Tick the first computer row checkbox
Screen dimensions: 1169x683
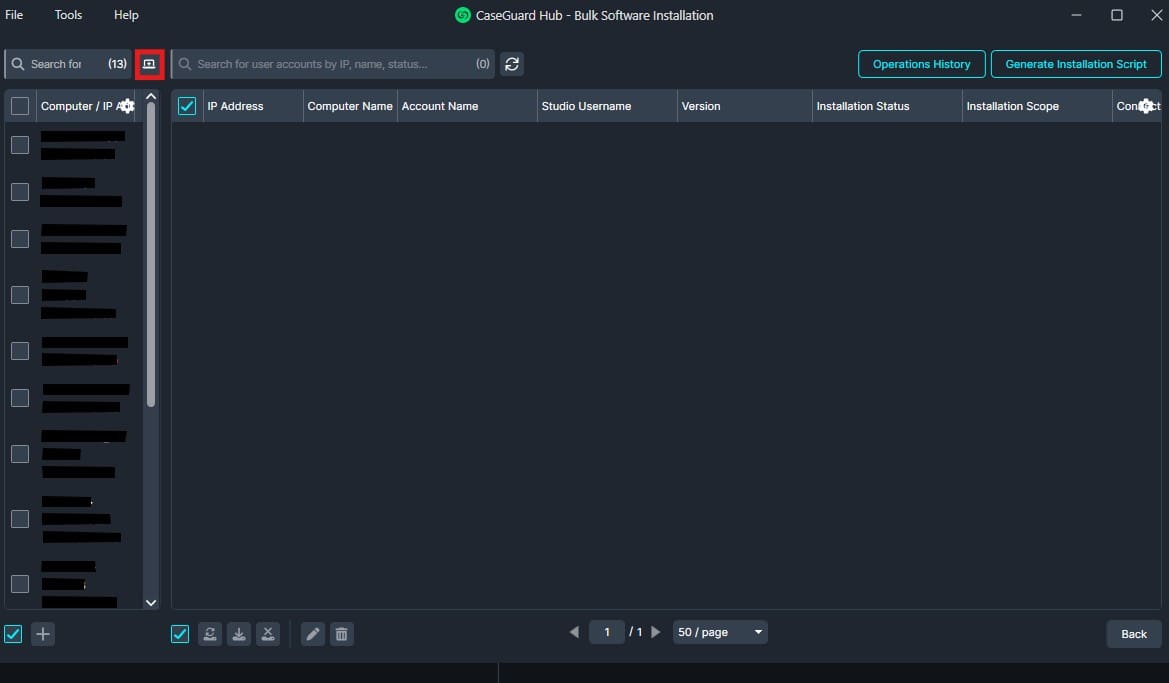(x=20, y=145)
